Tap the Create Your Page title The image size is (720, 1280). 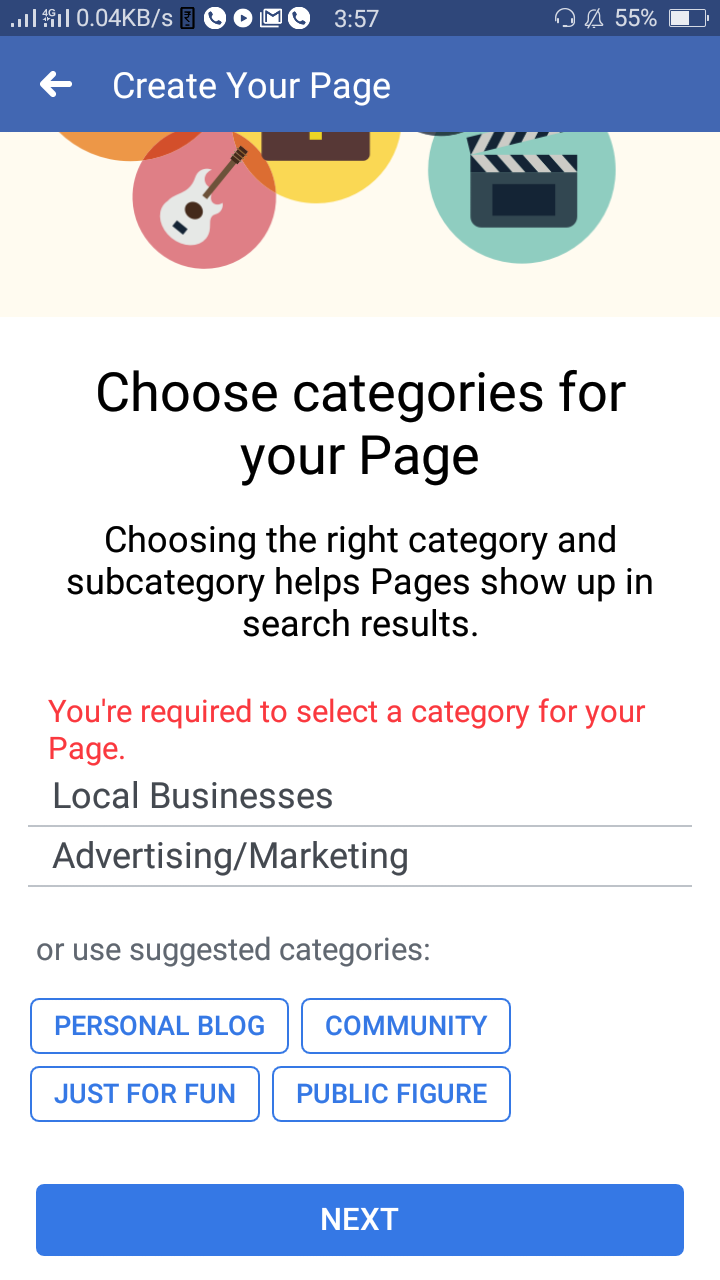[251, 86]
